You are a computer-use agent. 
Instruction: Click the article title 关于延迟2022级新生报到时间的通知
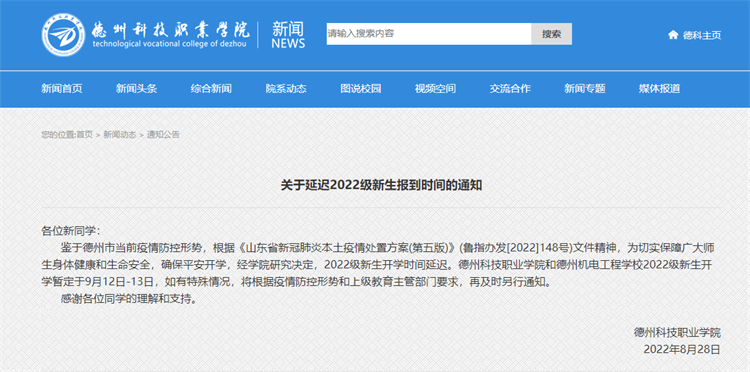[381, 186]
